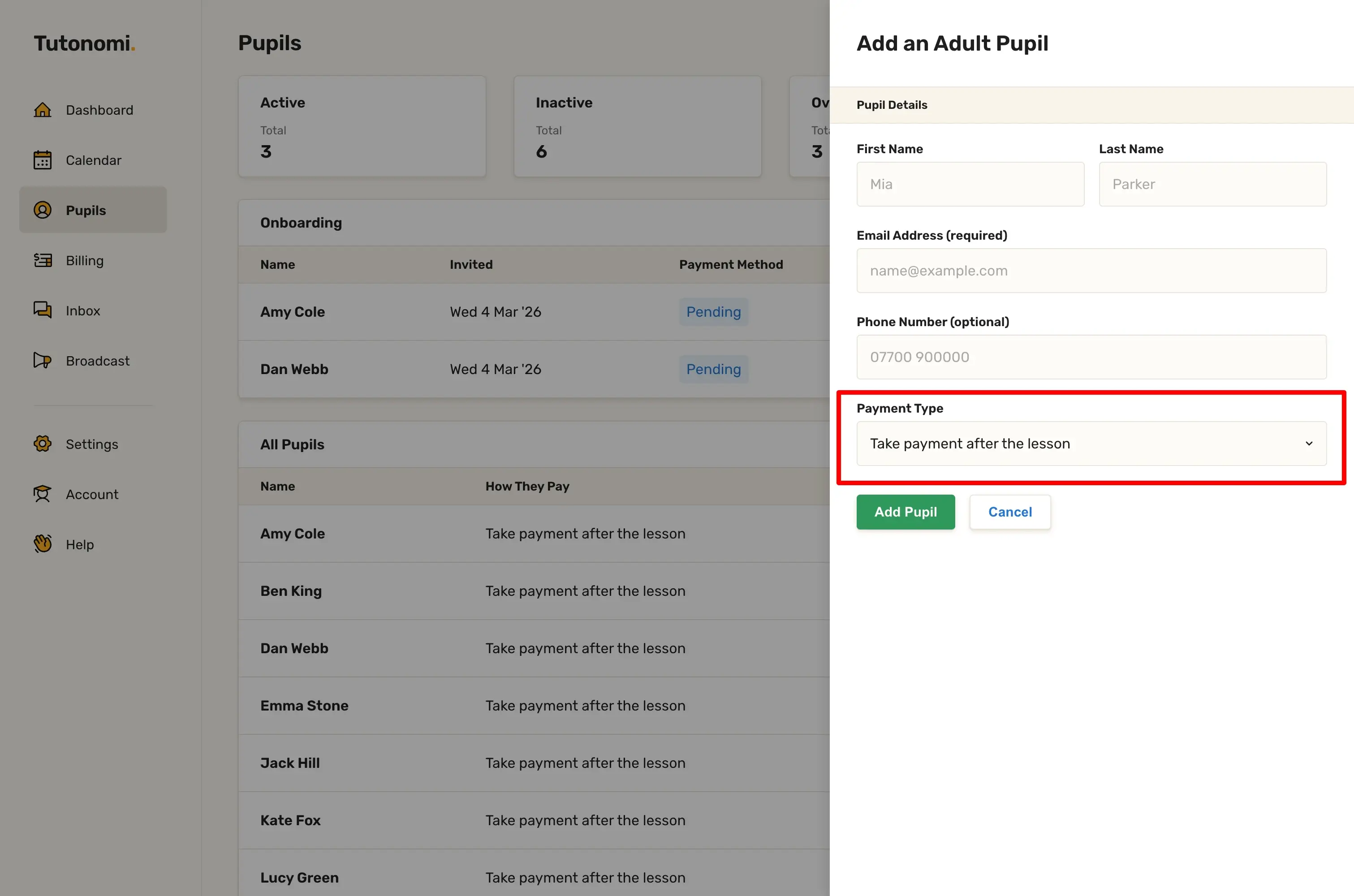Click the Dashboard house icon
The height and width of the screenshot is (896, 1354).
click(42, 110)
